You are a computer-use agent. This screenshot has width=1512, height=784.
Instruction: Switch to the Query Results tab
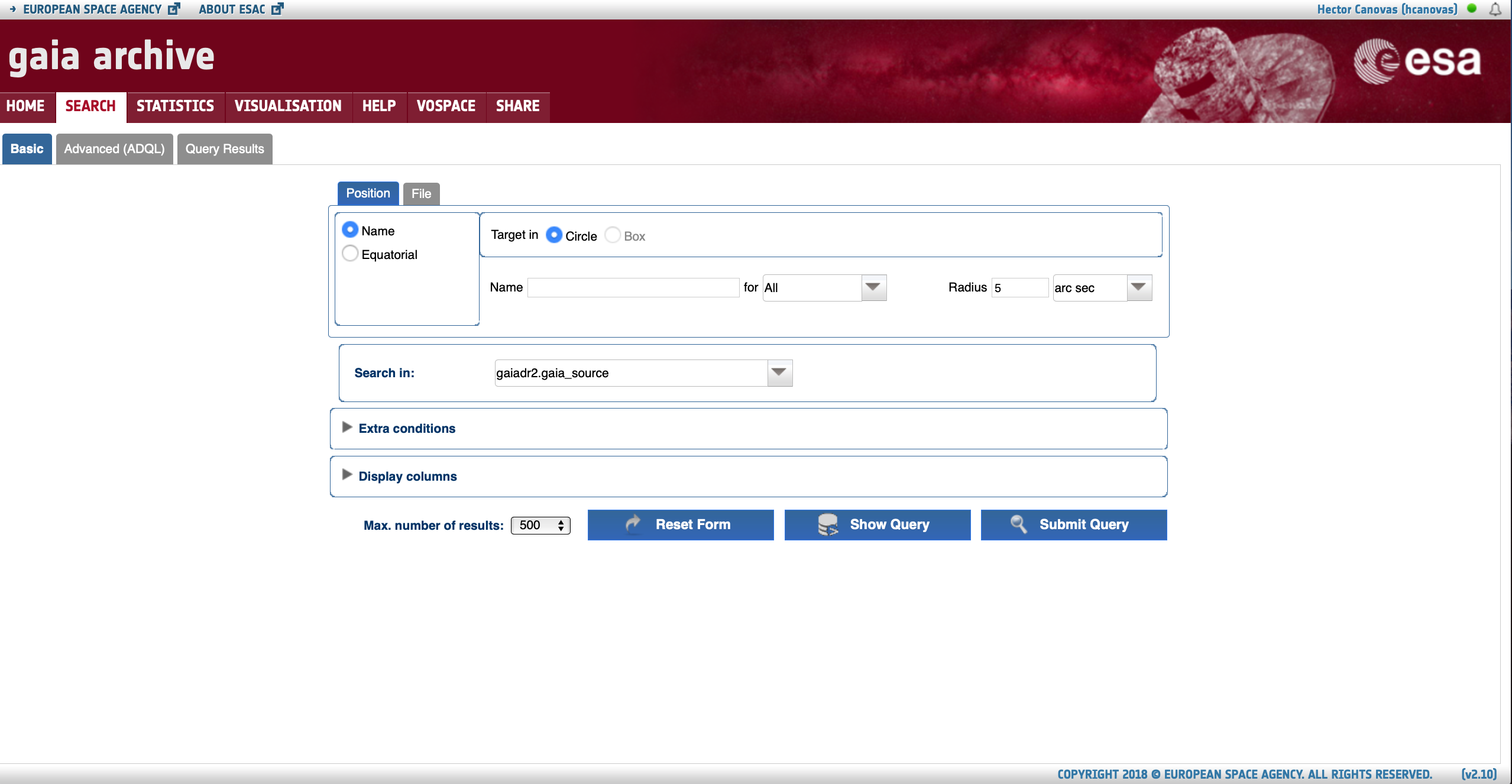pos(225,149)
